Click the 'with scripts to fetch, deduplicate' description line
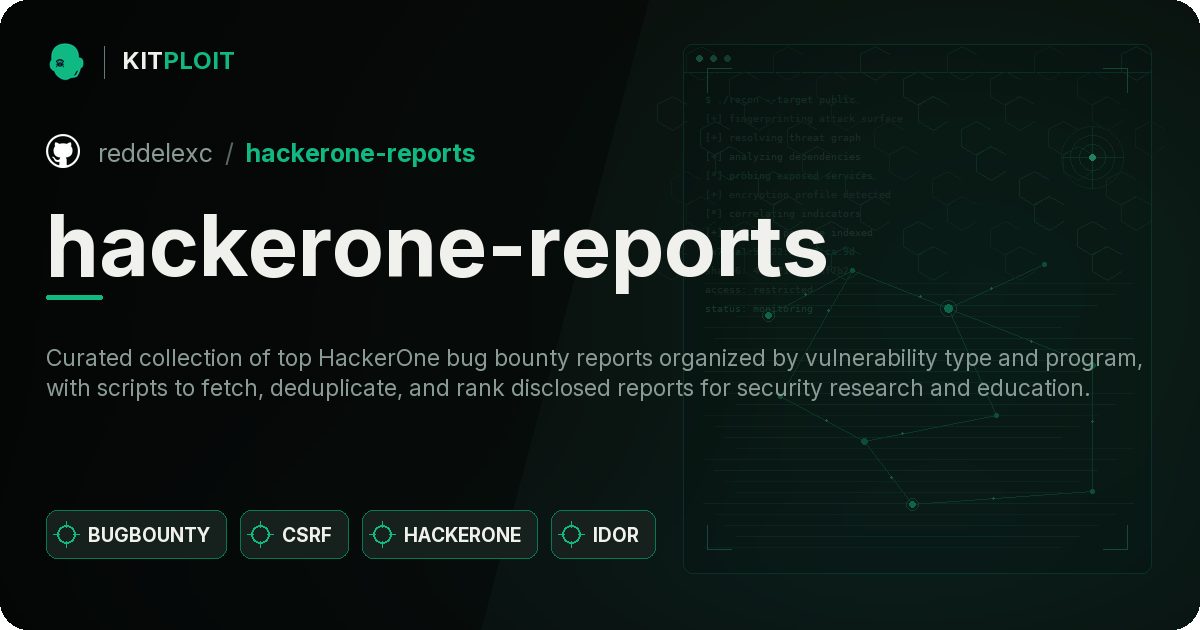The width and height of the screenshot is (1200, 630). pyautogui.click(x=568, y=389)
